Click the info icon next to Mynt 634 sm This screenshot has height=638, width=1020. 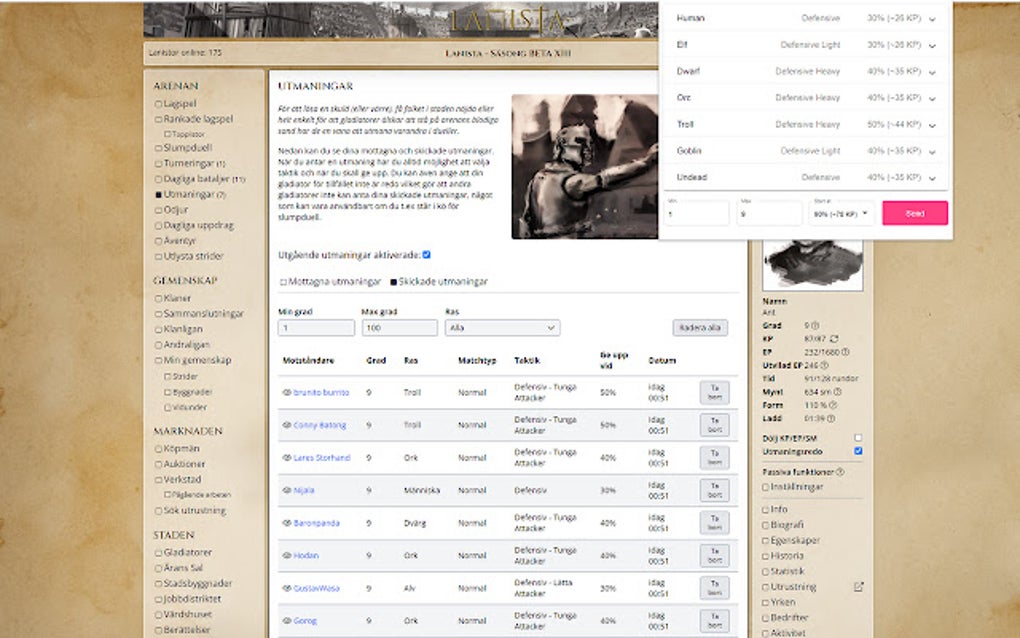point(838,392)
